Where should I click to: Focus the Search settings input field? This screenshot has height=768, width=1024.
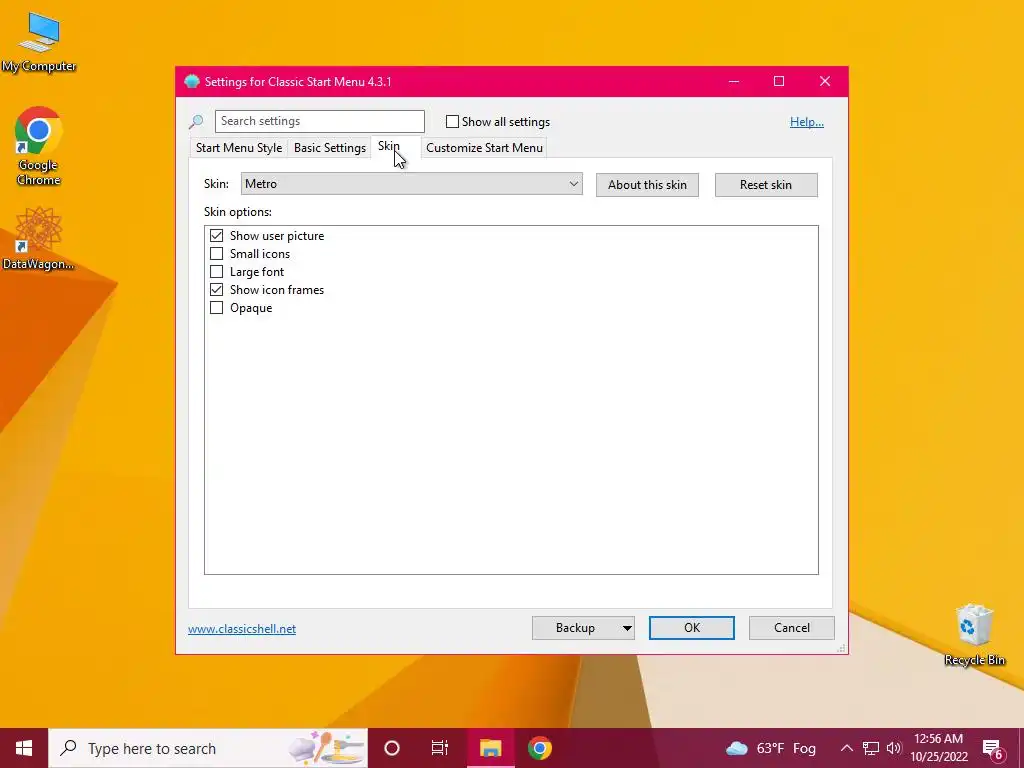click(x=319, y=121)
